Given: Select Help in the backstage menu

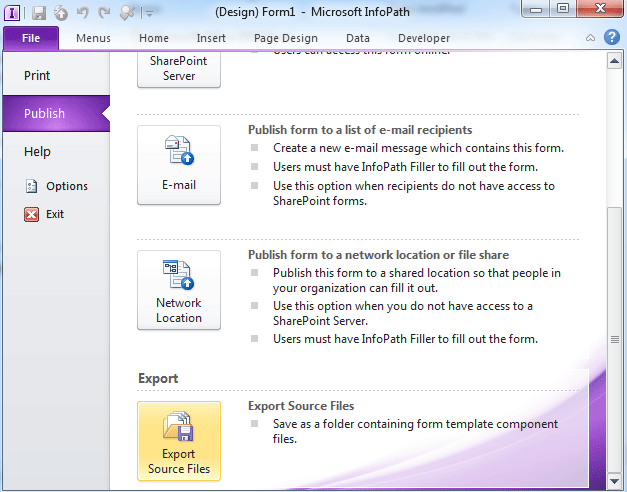Looking at the screenshot, I should pos(56,152).
